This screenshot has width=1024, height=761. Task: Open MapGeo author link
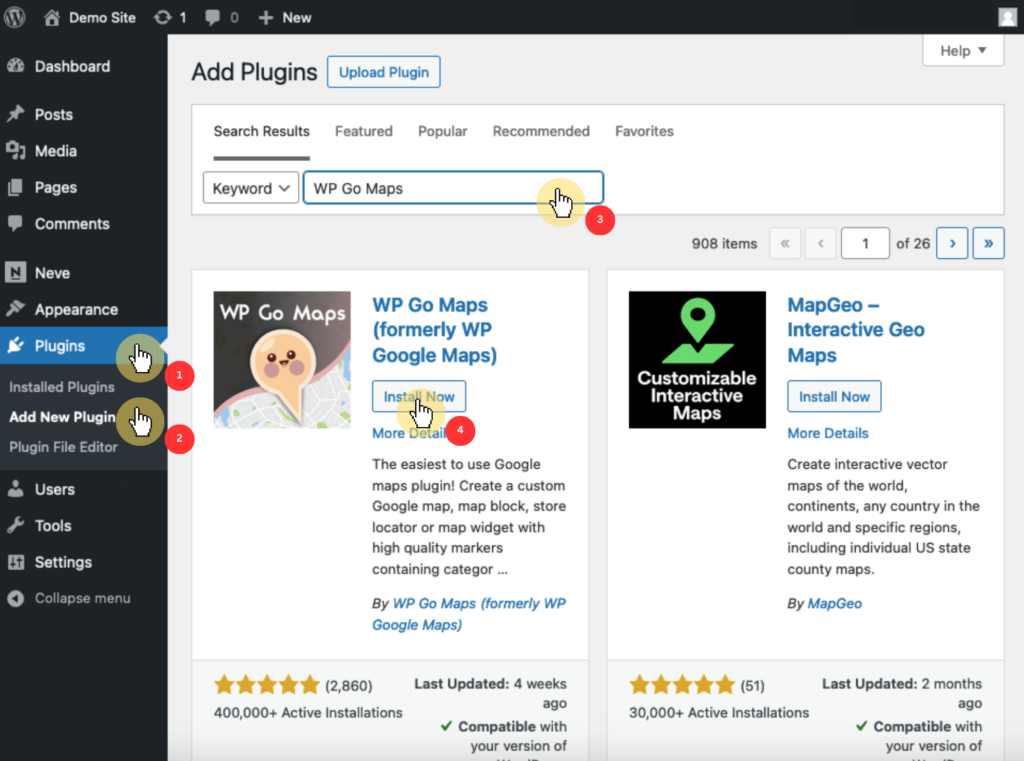[x=835, y=604]
